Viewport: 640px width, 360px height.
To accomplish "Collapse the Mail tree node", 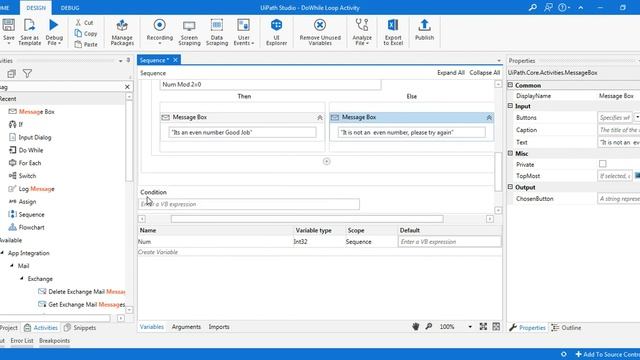I will [12, 266].
